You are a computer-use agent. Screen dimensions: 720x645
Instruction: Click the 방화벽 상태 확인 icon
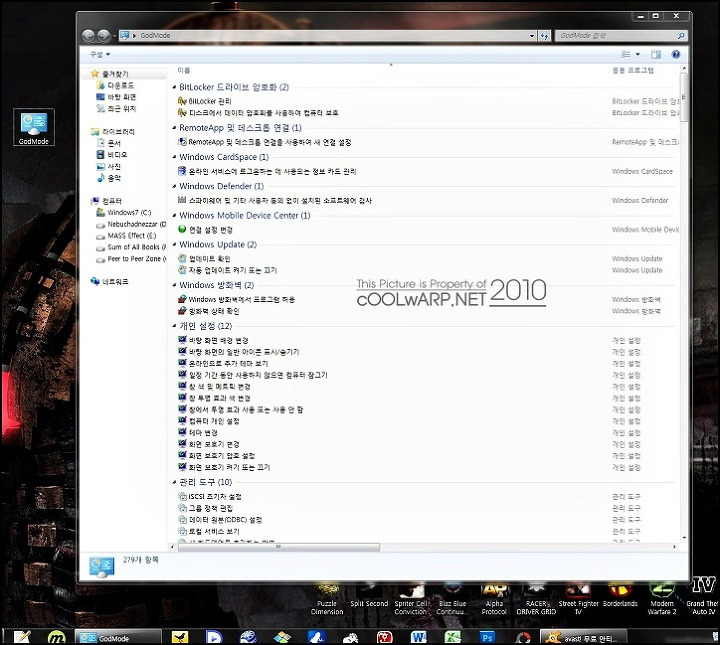(x=182, y=311)
